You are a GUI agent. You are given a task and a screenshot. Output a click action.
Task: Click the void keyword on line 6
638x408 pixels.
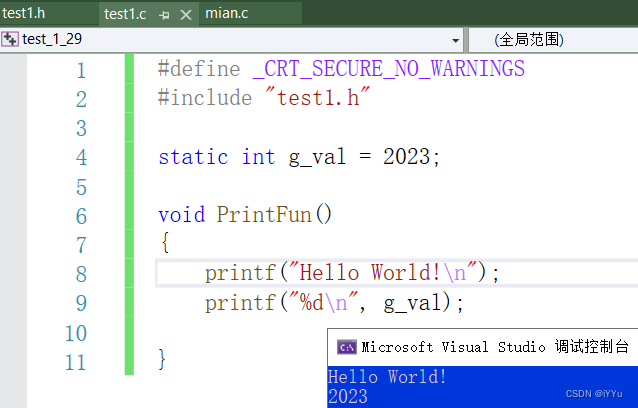point(181,214)
